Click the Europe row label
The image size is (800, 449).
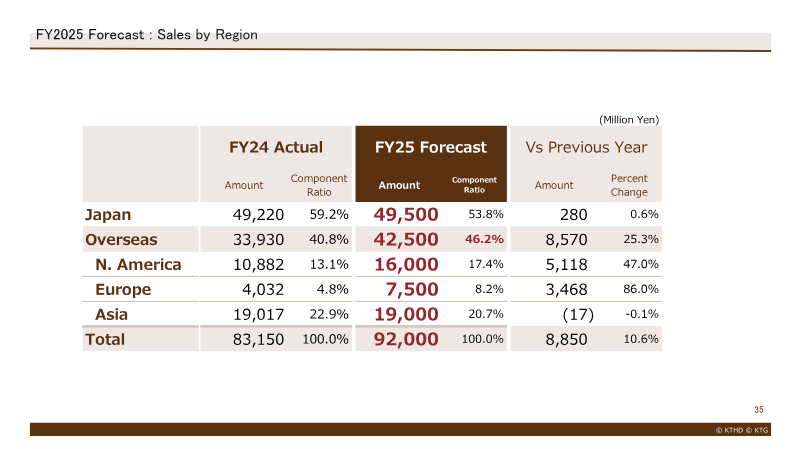click(x=123, y=290)
